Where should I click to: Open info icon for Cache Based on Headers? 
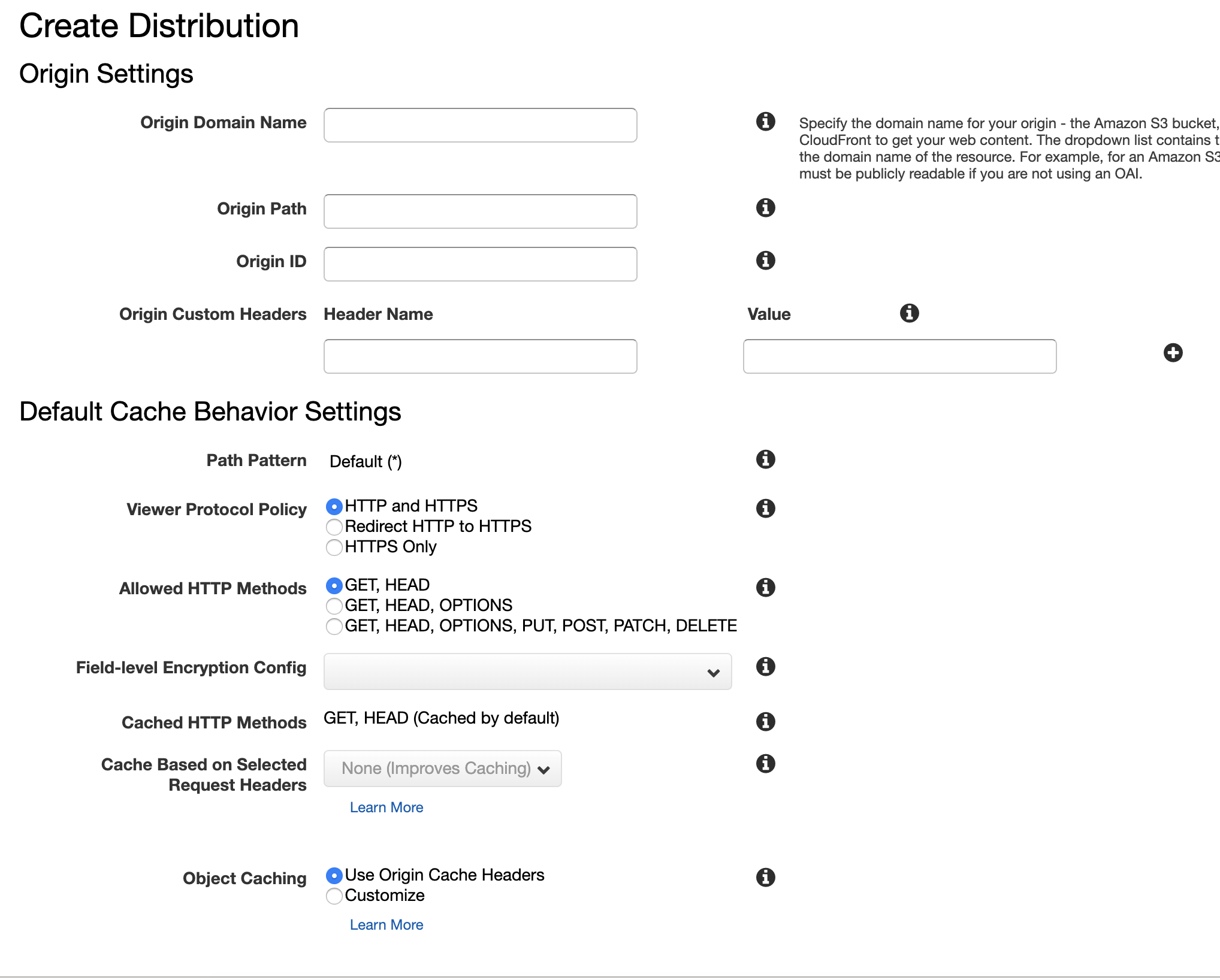[x=765, y=764]
